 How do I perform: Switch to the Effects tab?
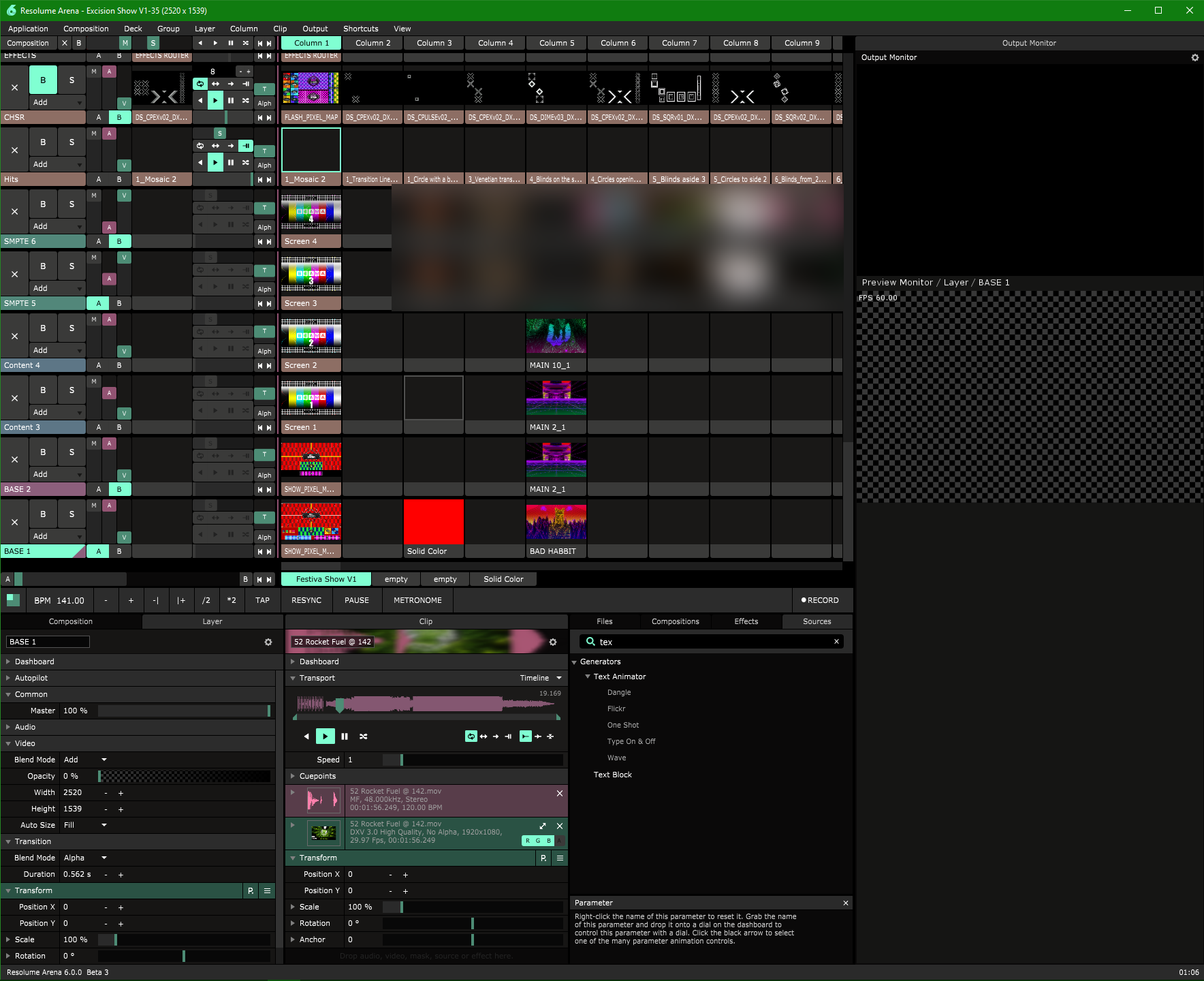(x=746, y=621)
